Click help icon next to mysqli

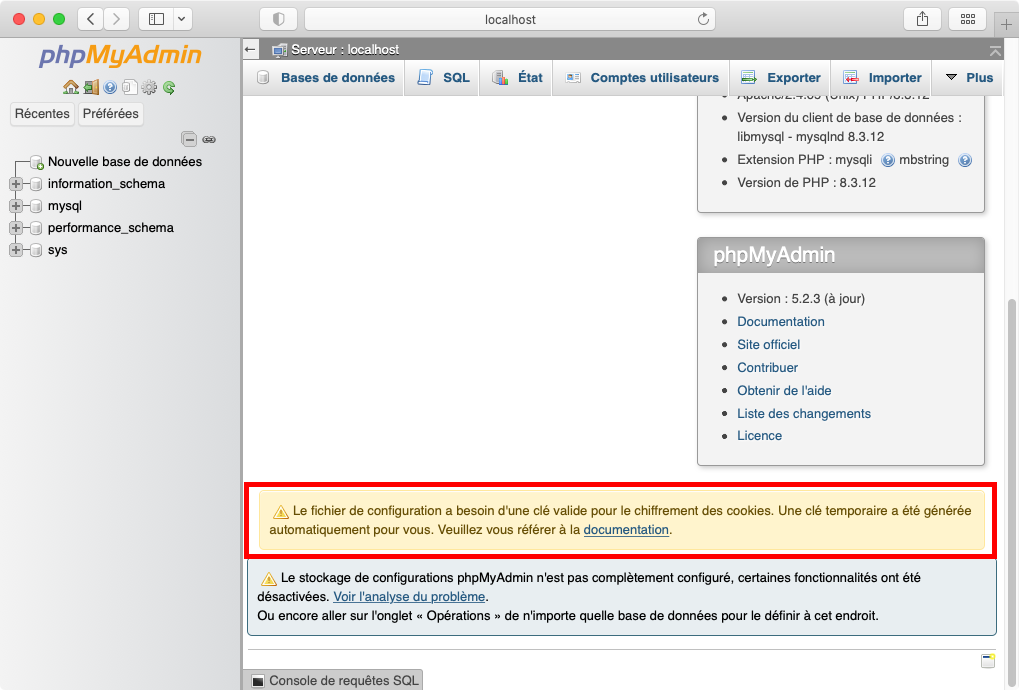click(888, 160)
